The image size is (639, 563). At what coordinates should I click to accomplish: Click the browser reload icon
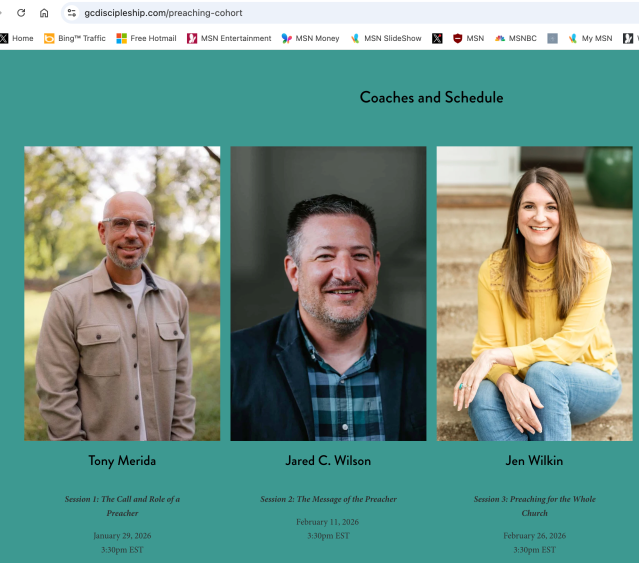(21, 13)
